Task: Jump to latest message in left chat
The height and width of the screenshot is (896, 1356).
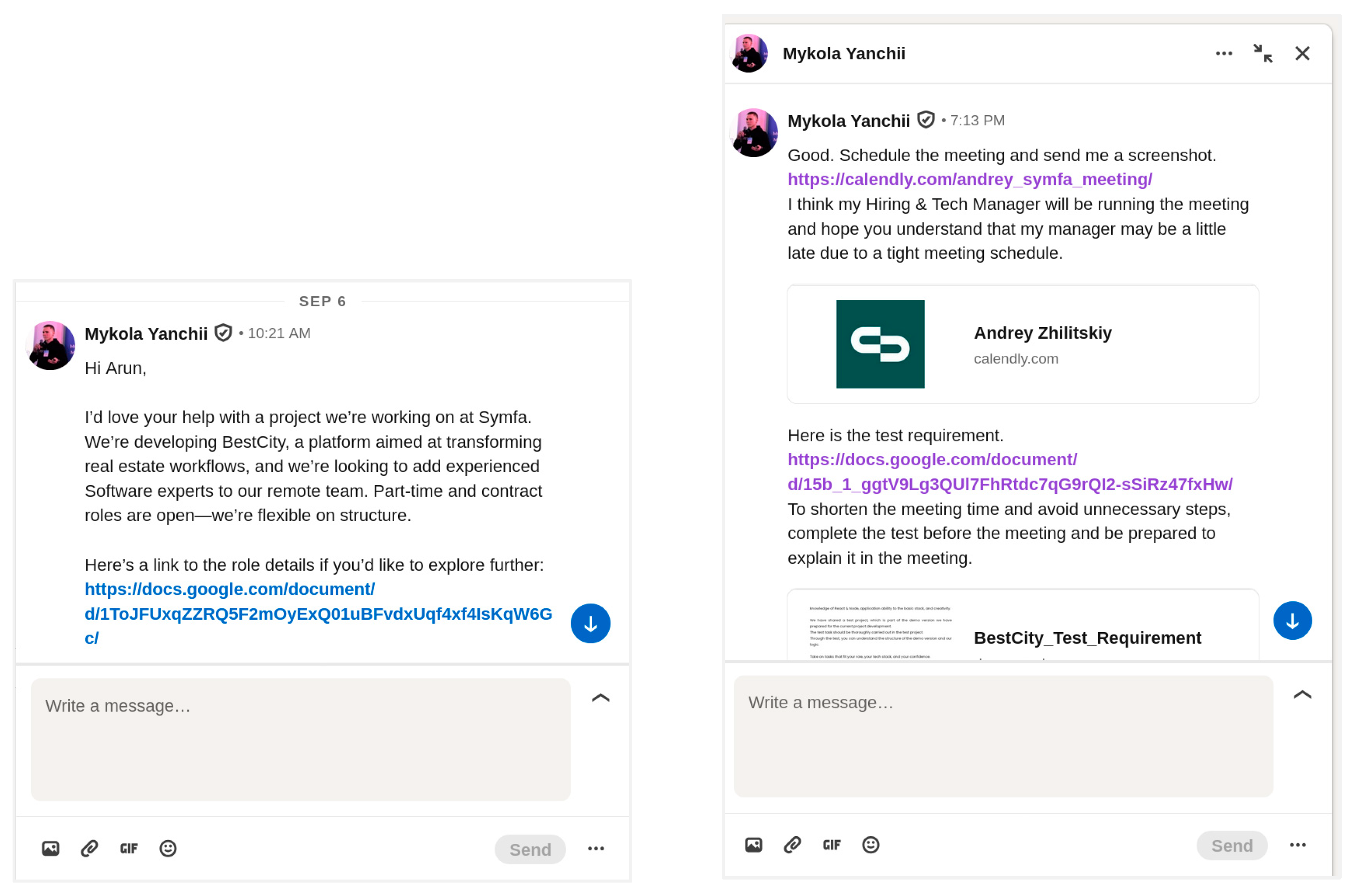Action: (x=590, y=623)
